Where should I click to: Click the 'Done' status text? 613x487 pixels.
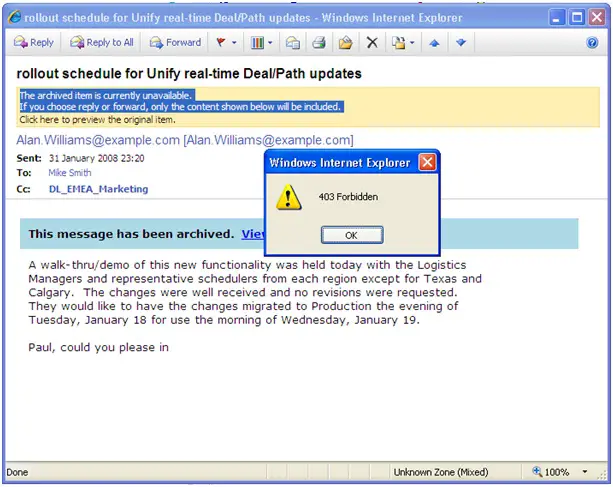coord(17,472)
